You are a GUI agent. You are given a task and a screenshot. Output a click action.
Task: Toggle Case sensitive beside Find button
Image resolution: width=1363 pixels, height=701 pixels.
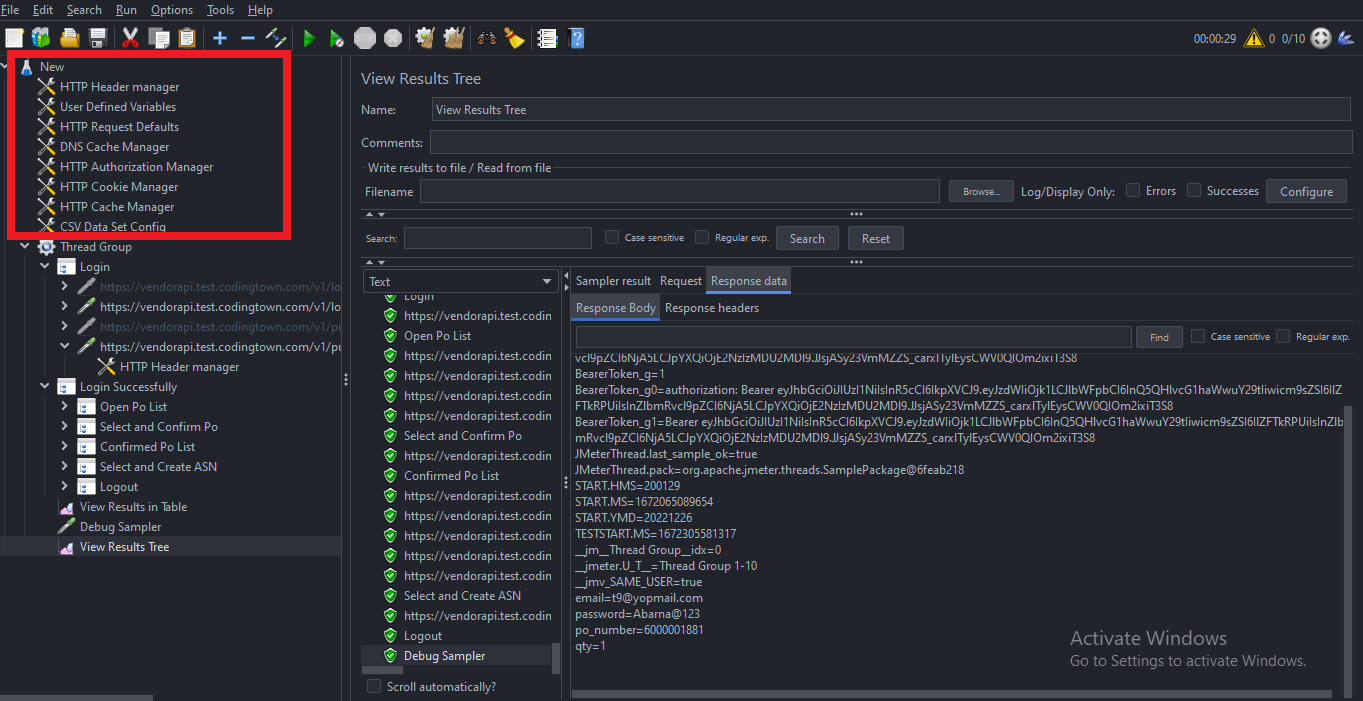(x=1198, y=336)
